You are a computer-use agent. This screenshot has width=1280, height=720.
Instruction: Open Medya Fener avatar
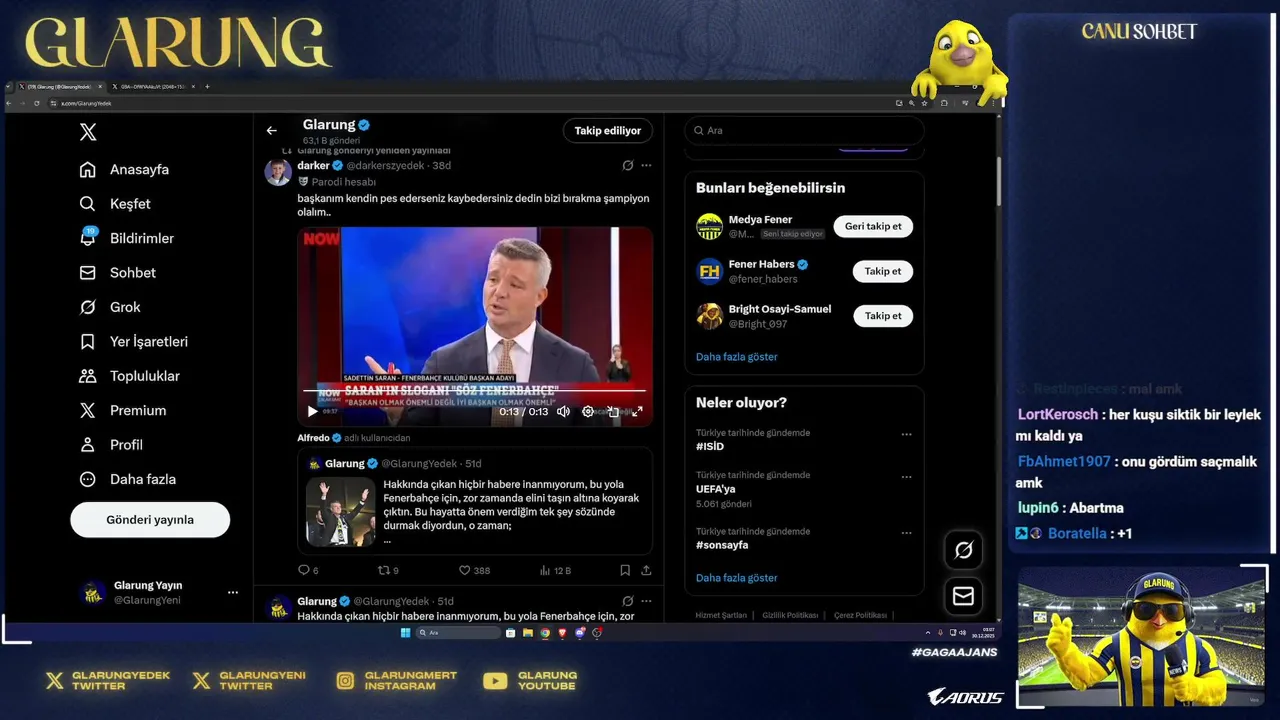click(710, 226)
